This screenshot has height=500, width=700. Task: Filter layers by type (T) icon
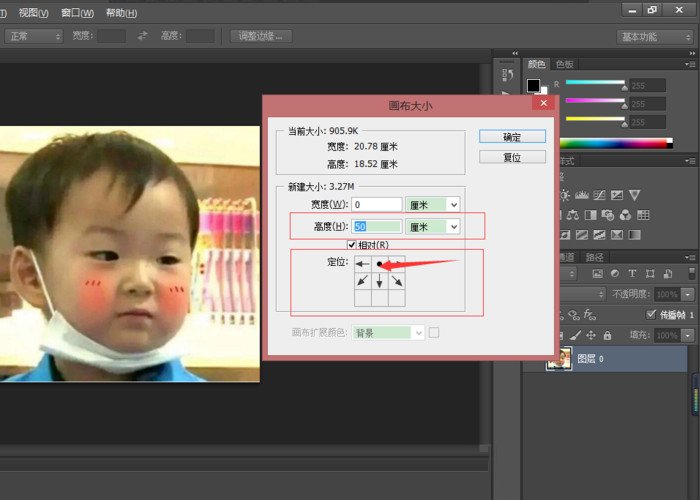point(632,274)
